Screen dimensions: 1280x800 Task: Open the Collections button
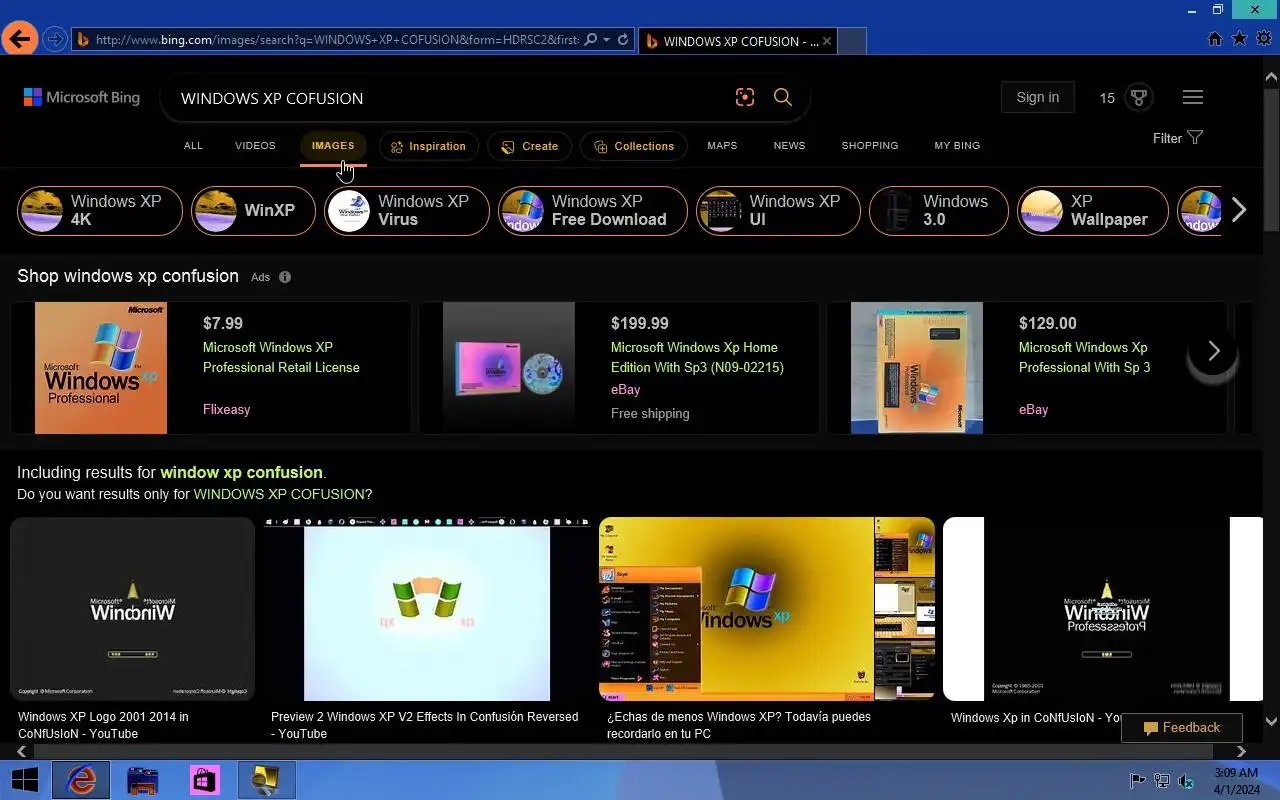pyautogui.click(x=634, y=146)
